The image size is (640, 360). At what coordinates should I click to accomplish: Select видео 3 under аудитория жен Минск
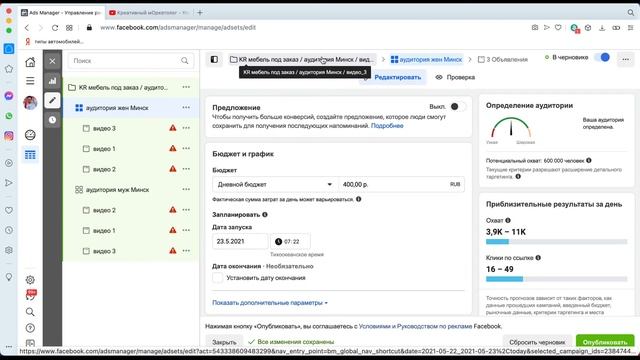pyautogui.click(x=131, y=128)
